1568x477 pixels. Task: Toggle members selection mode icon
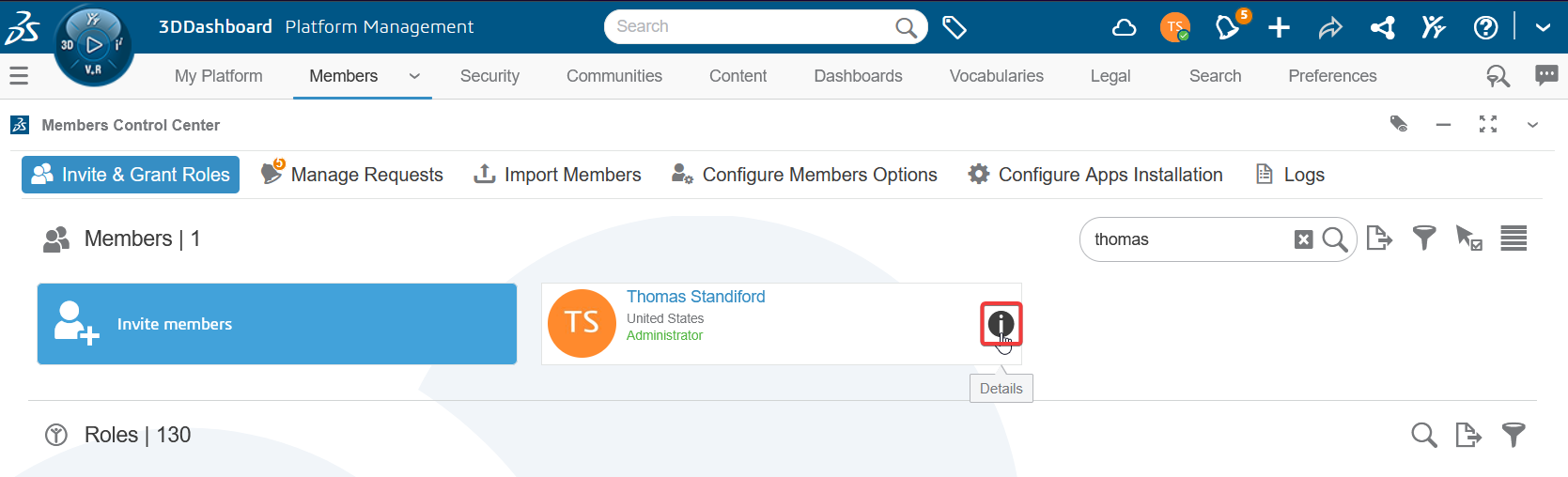pos(1468,238)
